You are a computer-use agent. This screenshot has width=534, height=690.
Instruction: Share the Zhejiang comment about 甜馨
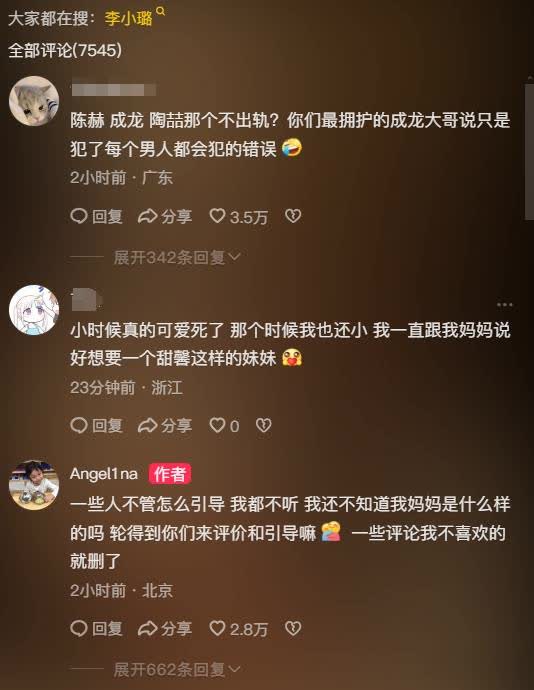pyautogui.click(x=165, y=426)
